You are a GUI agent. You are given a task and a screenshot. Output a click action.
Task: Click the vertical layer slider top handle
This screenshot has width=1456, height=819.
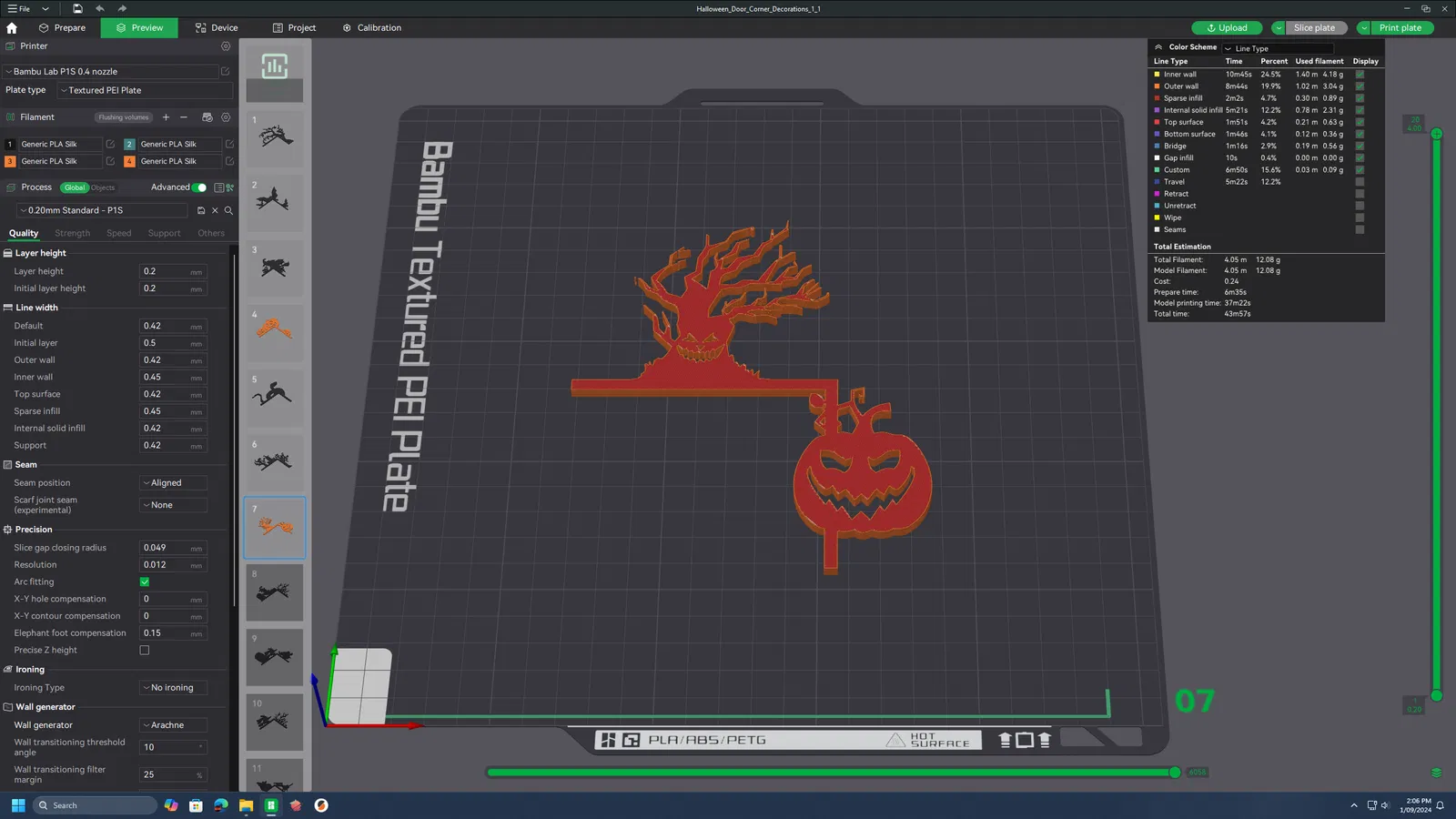point(1437,134)
